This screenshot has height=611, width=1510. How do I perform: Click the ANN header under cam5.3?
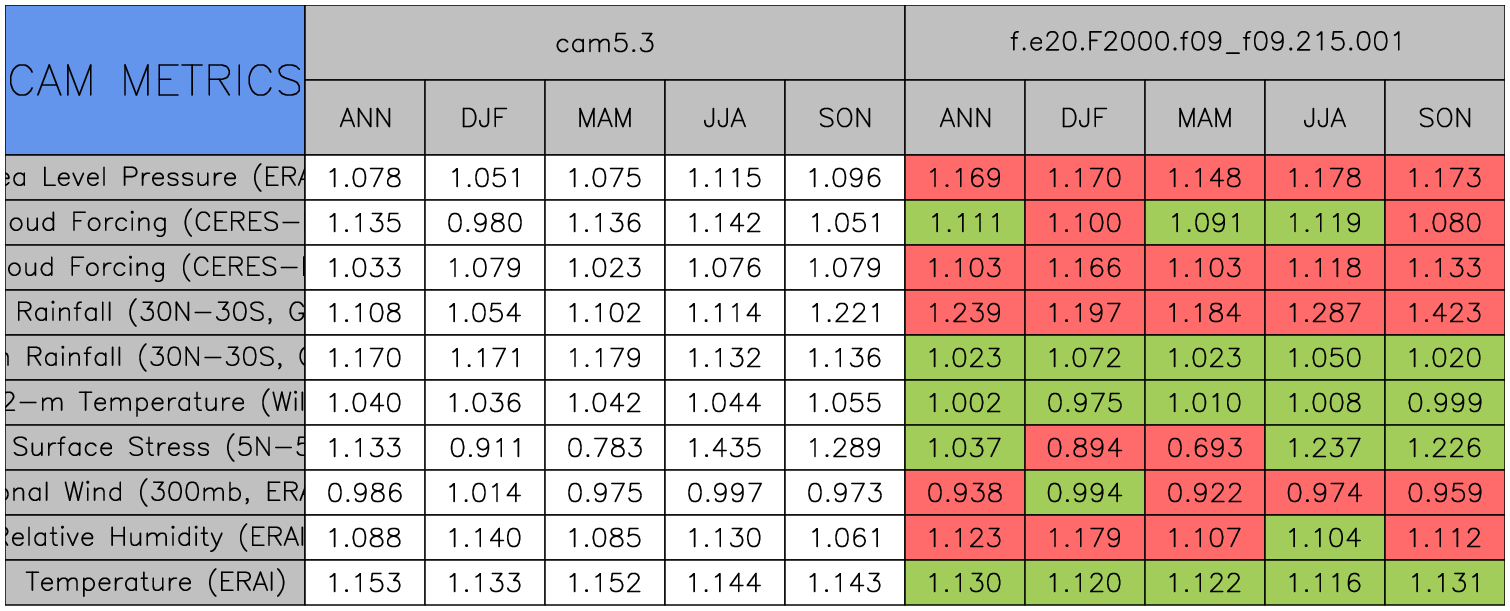365,118
